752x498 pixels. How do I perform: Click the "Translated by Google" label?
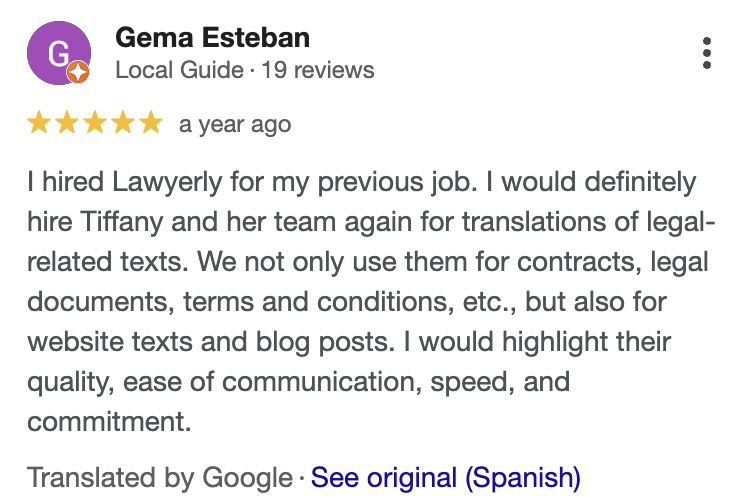pyautogui.click(x=160, y=476)
